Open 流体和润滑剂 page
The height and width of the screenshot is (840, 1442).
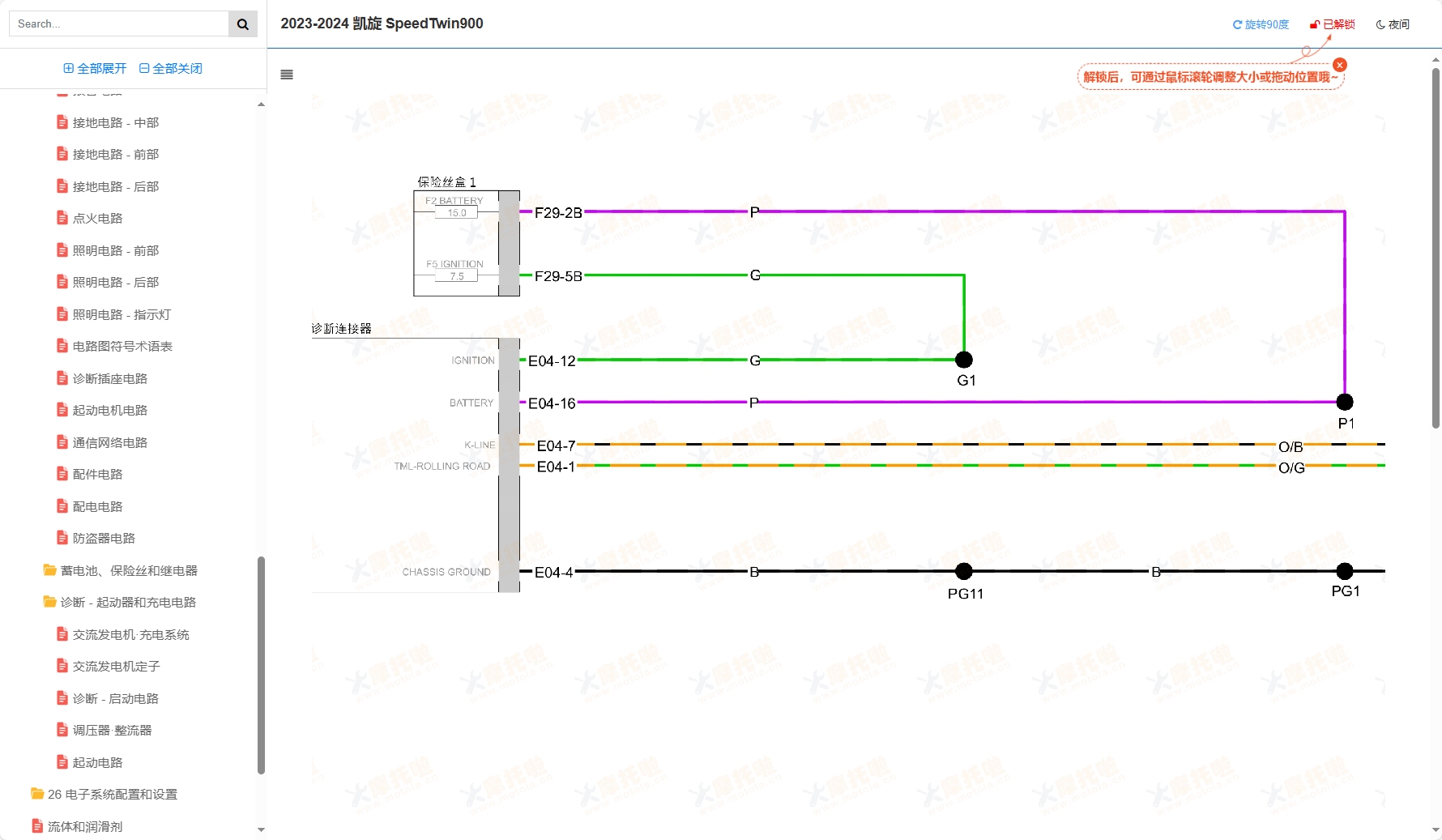point(85,826)
